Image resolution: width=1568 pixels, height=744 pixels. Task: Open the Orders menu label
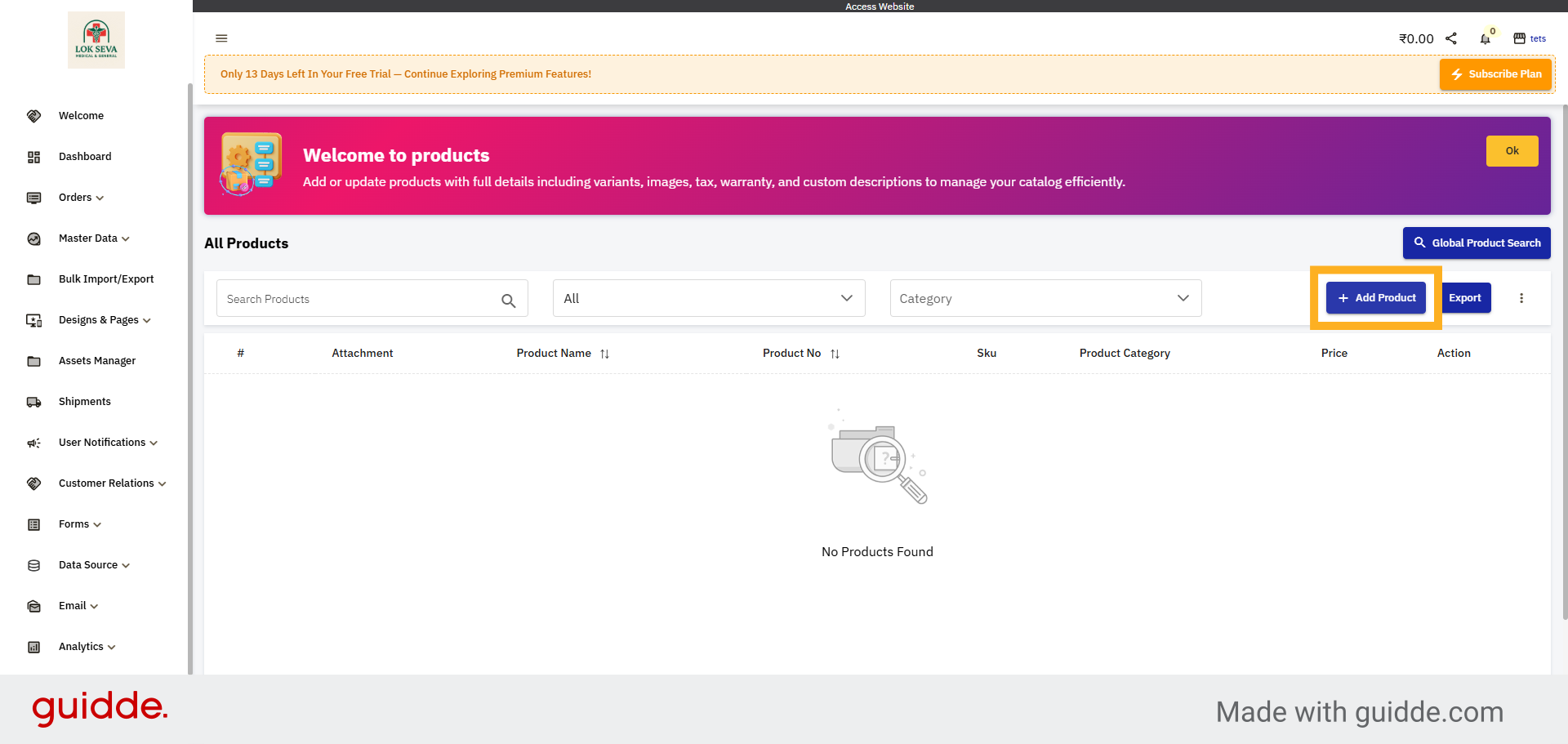pos(75,198)
